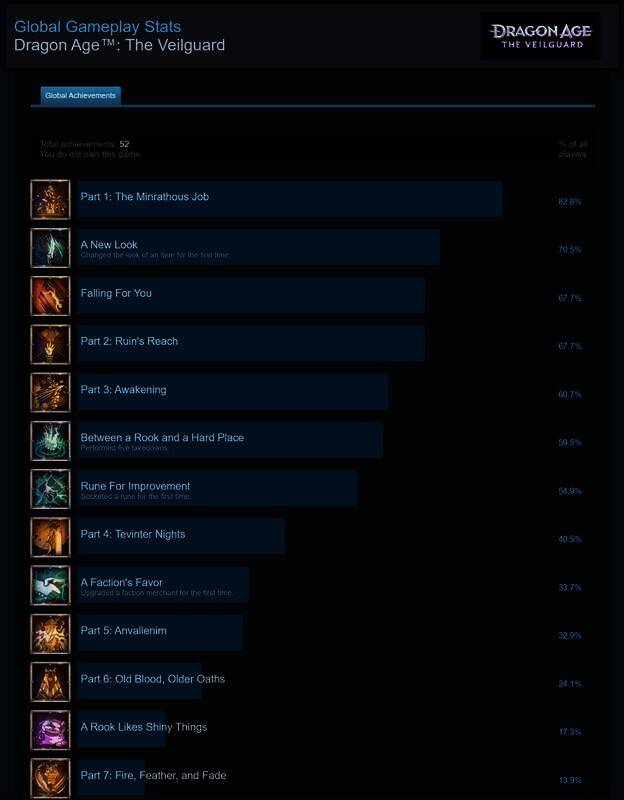The image size is (624, 800).
Task: Click the Part 1: The Minrathous Job icon
Action: click(51, 199)
